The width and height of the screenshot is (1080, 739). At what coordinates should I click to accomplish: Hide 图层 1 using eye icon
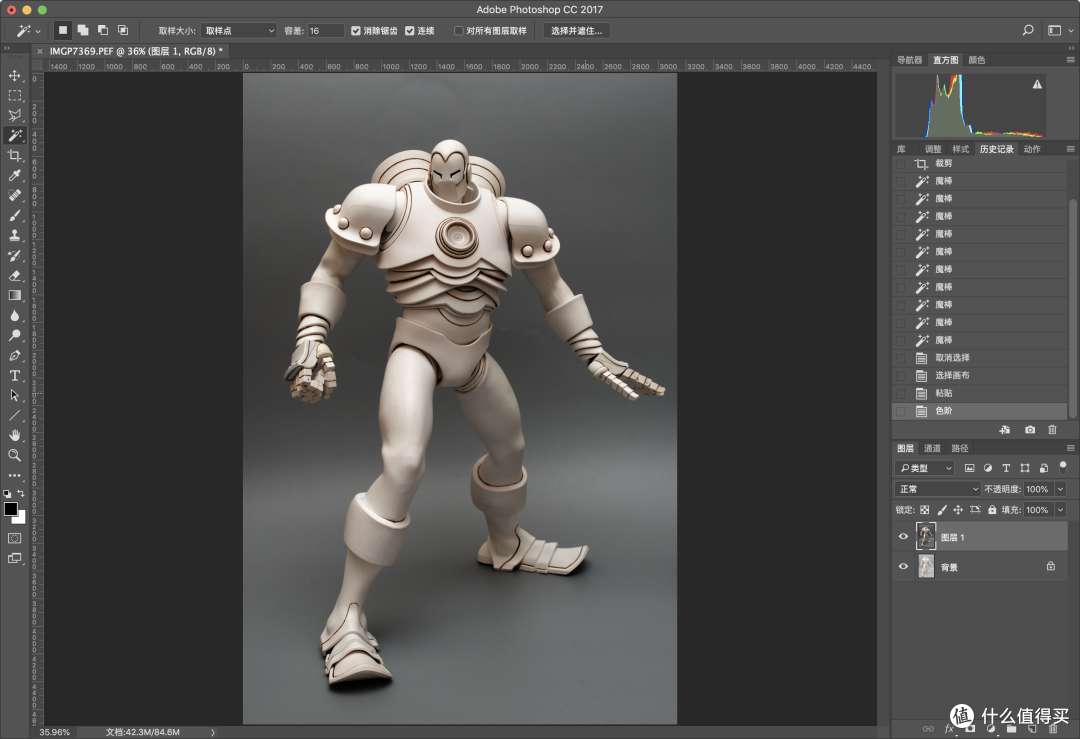(x=903, y=537)
